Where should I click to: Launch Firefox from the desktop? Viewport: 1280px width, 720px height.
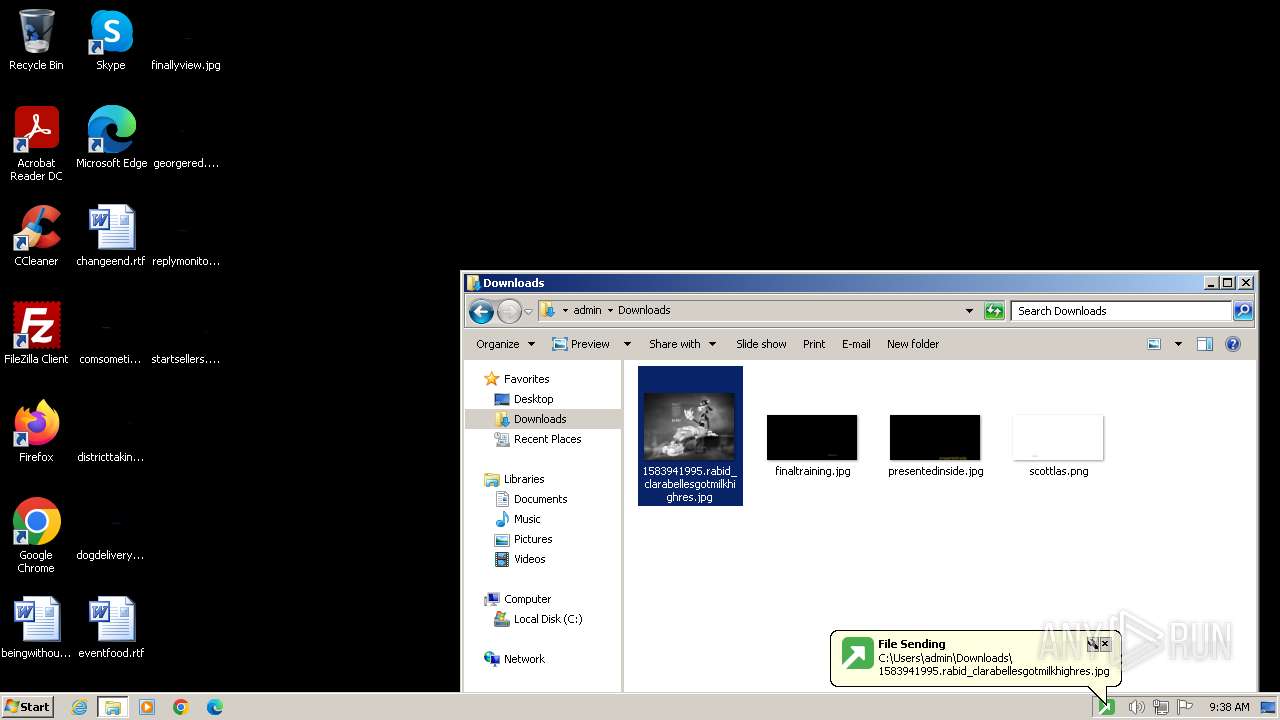coord(36,432)
